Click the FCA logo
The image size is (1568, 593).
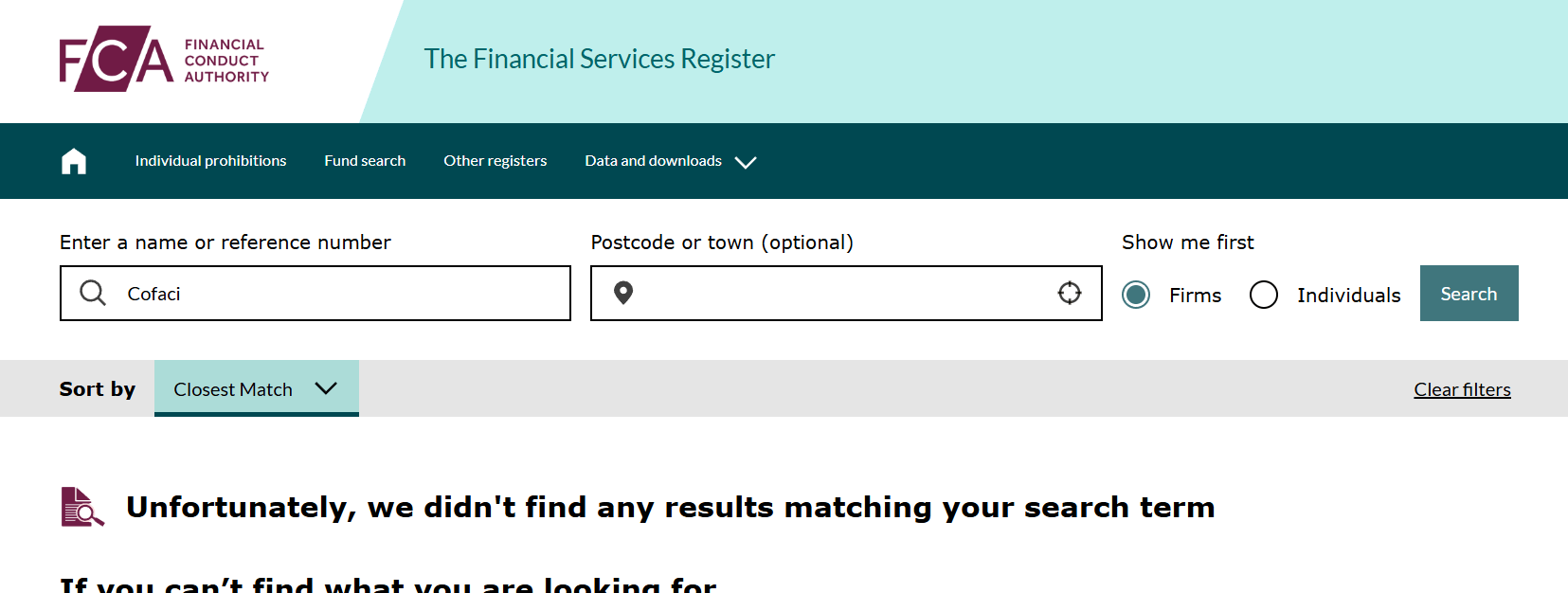pos(164,59)
